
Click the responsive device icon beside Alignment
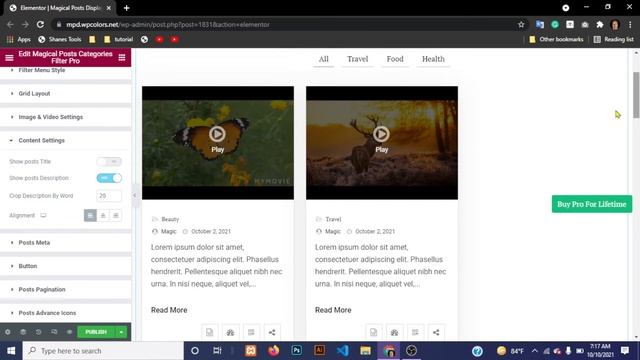[x=43, y=215]
